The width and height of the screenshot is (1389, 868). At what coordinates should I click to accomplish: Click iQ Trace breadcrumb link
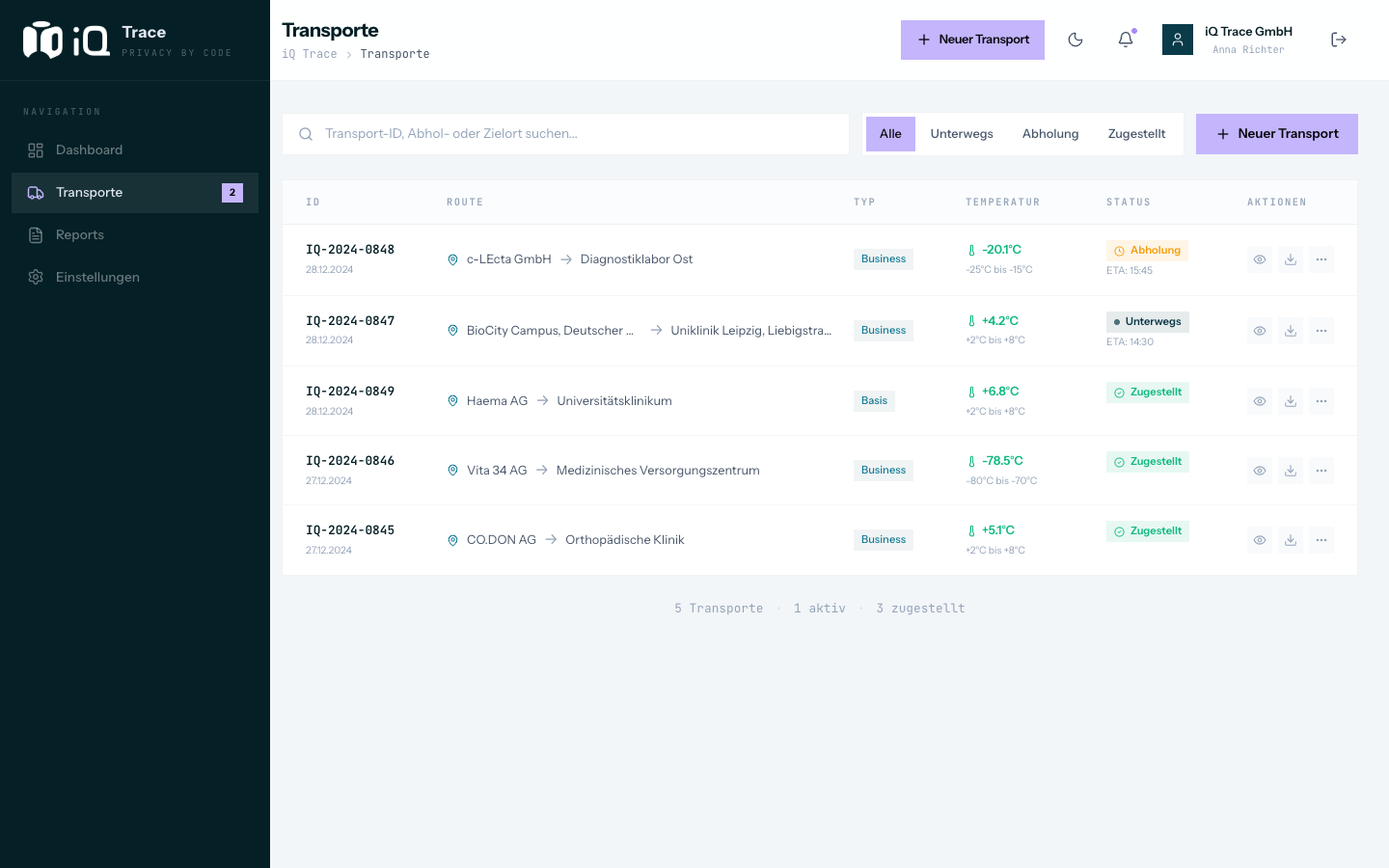[309, 54]
